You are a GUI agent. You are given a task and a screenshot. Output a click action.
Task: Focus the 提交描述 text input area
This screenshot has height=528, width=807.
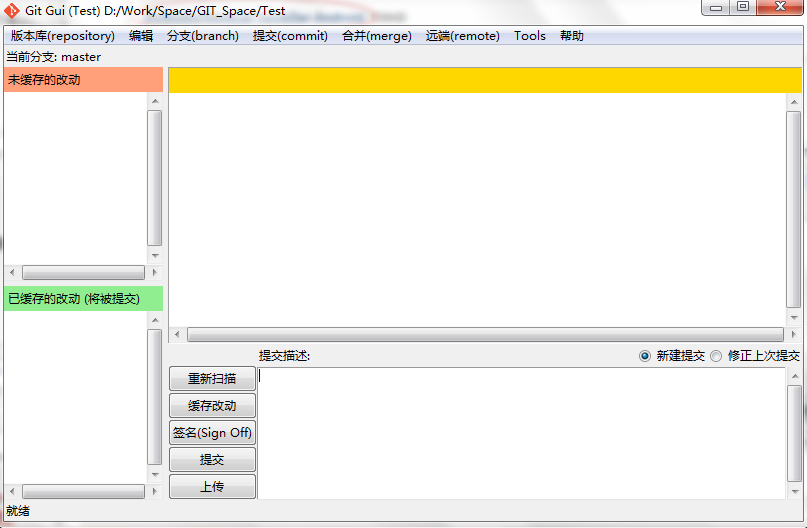(x=521, y=433)
